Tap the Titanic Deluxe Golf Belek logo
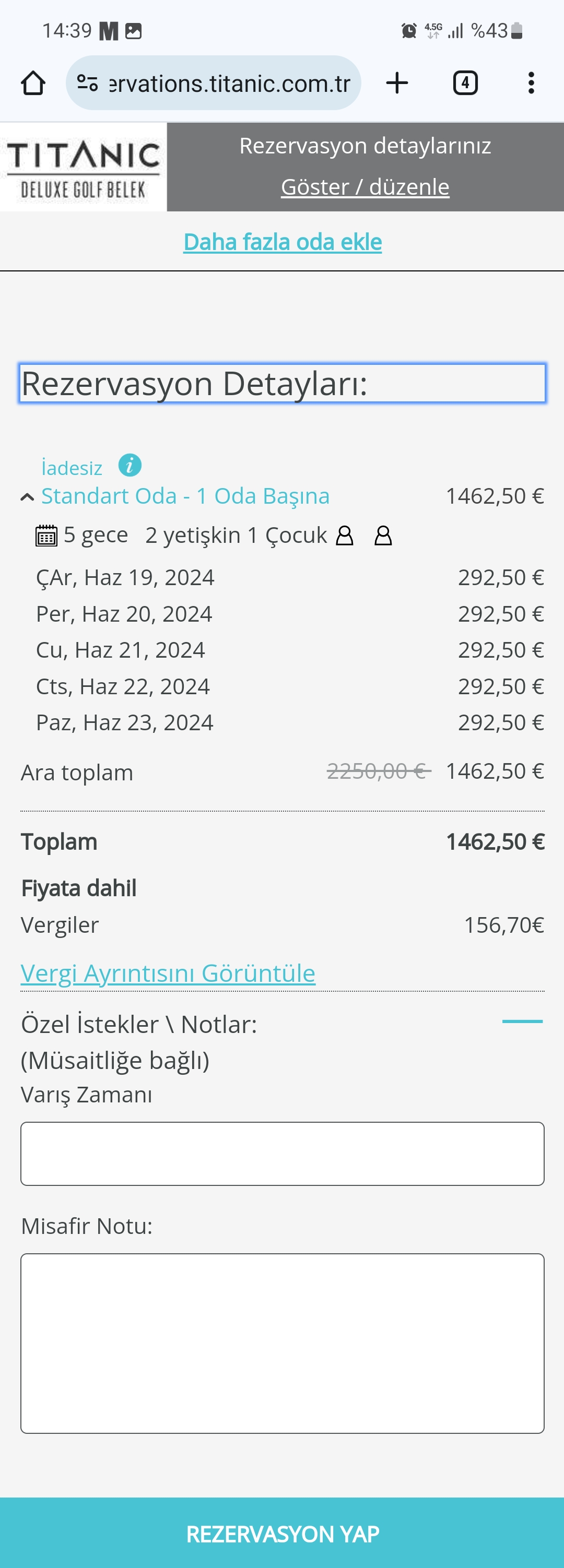Image resolution: width=564 pixels, height=1568 pixels. 84,168
